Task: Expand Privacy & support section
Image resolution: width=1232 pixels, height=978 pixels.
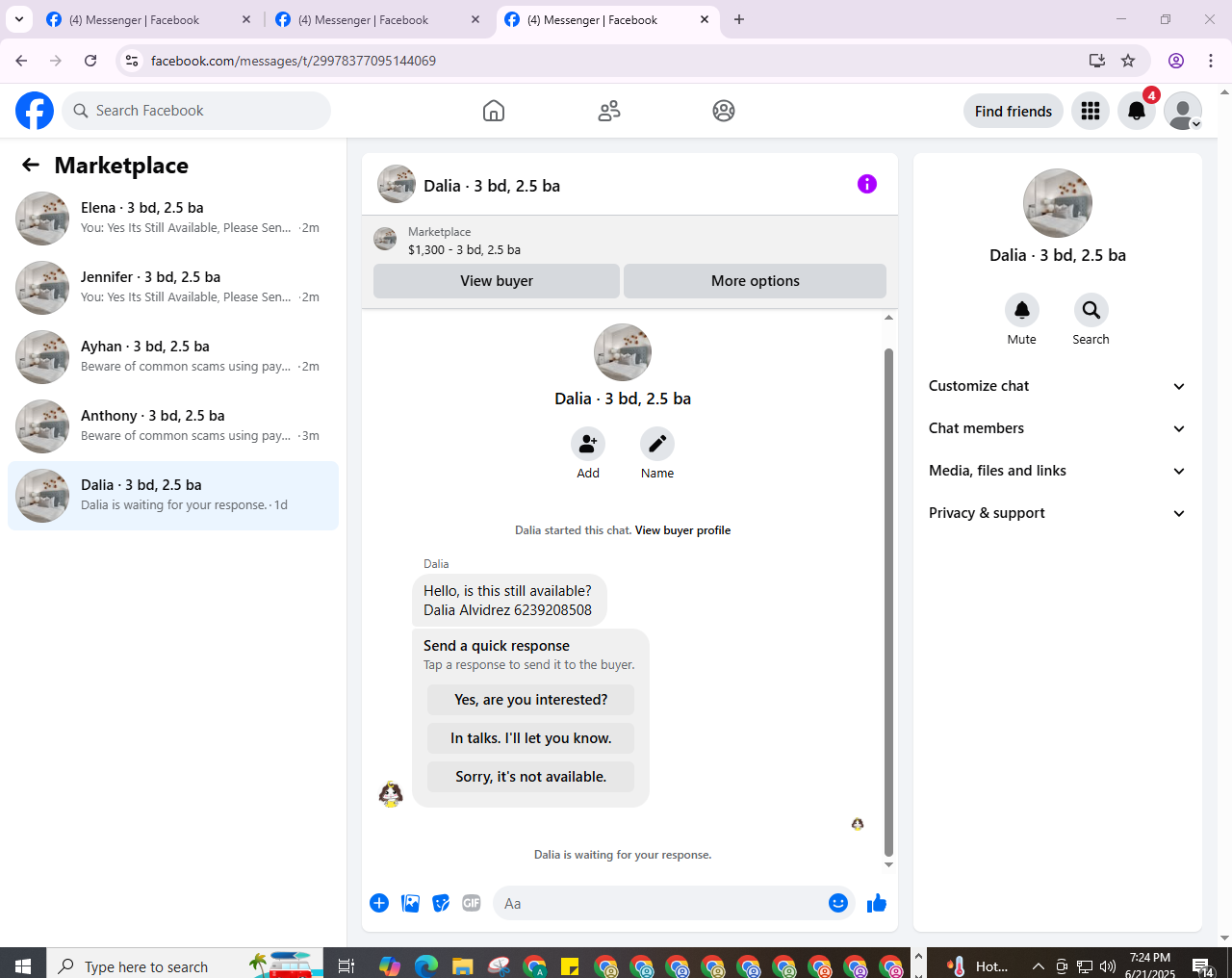Action: click(1057, 513)
